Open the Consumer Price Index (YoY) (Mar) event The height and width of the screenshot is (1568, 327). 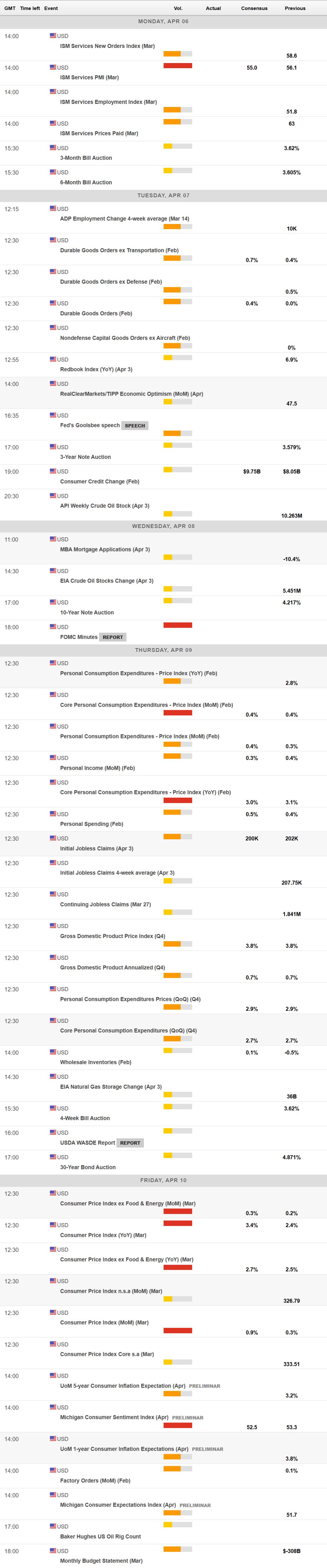point(103,1235)
